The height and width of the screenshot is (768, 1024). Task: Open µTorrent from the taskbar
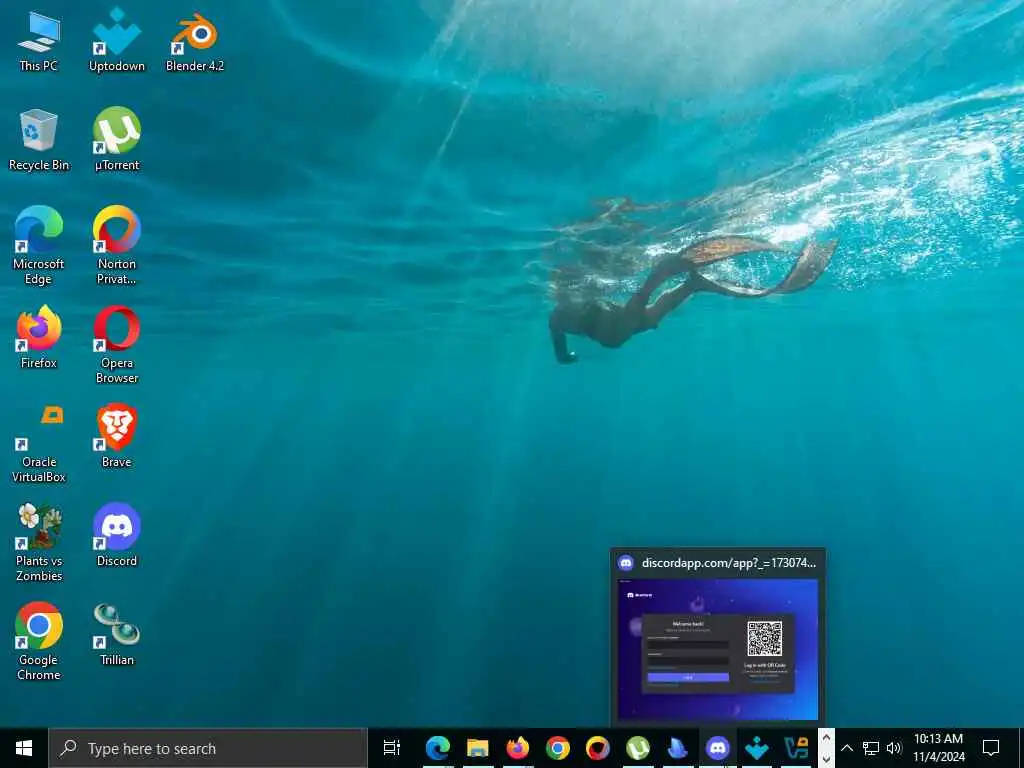638,748
